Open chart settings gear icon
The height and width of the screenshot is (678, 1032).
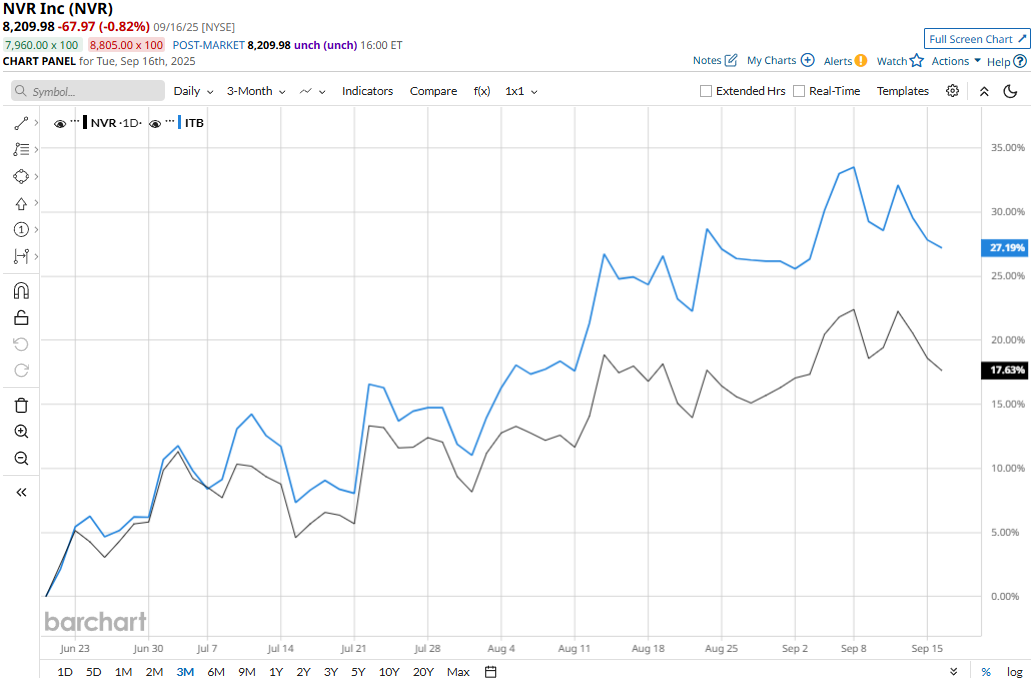952,91
